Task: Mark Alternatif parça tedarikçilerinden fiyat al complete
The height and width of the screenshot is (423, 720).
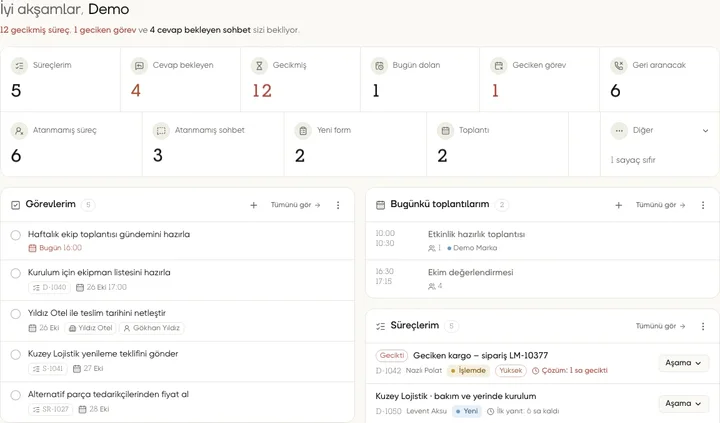Action: 16,395
